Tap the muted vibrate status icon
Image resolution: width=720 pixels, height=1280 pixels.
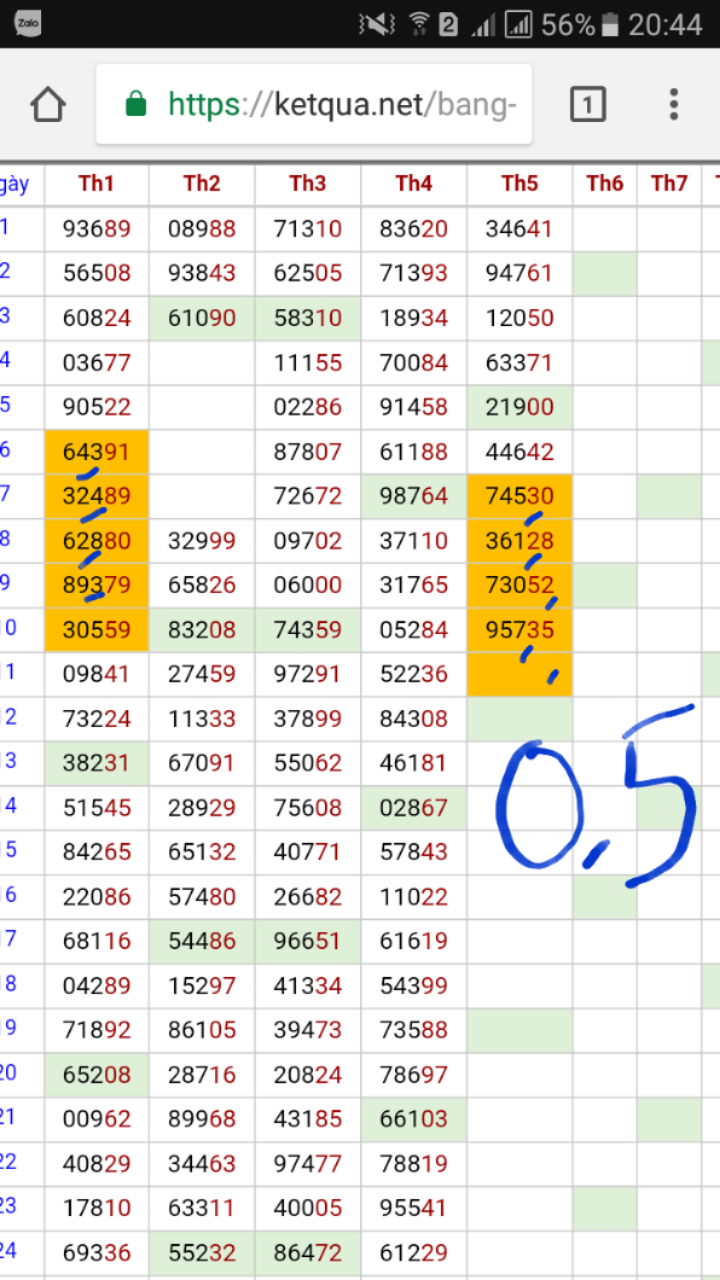[x=376, y=24]
